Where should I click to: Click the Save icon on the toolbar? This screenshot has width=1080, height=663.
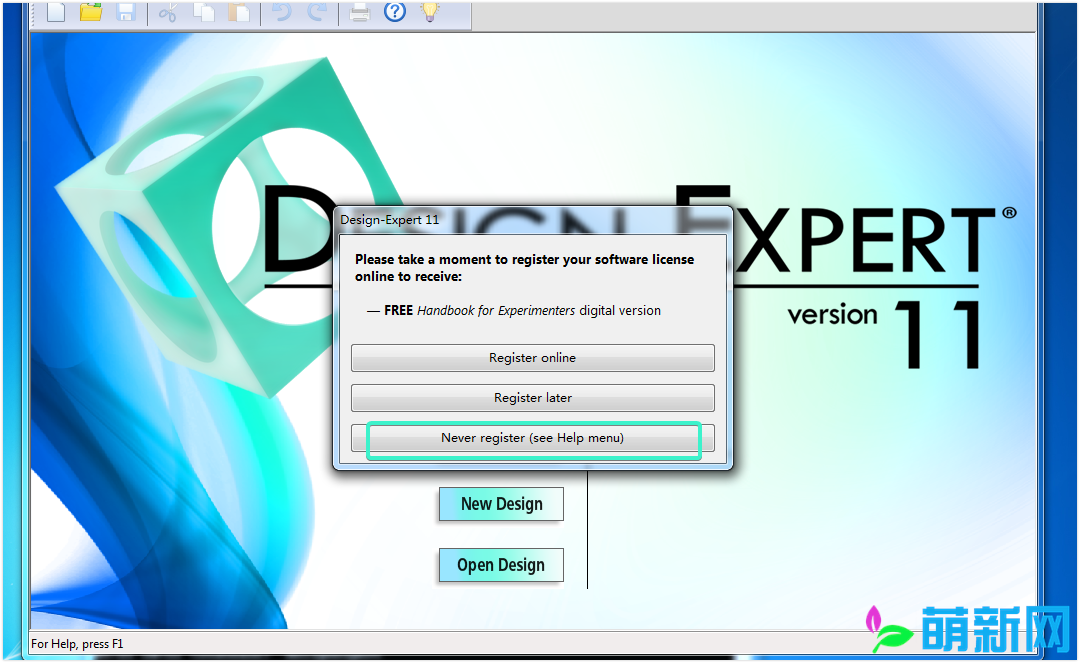[126, 13]
